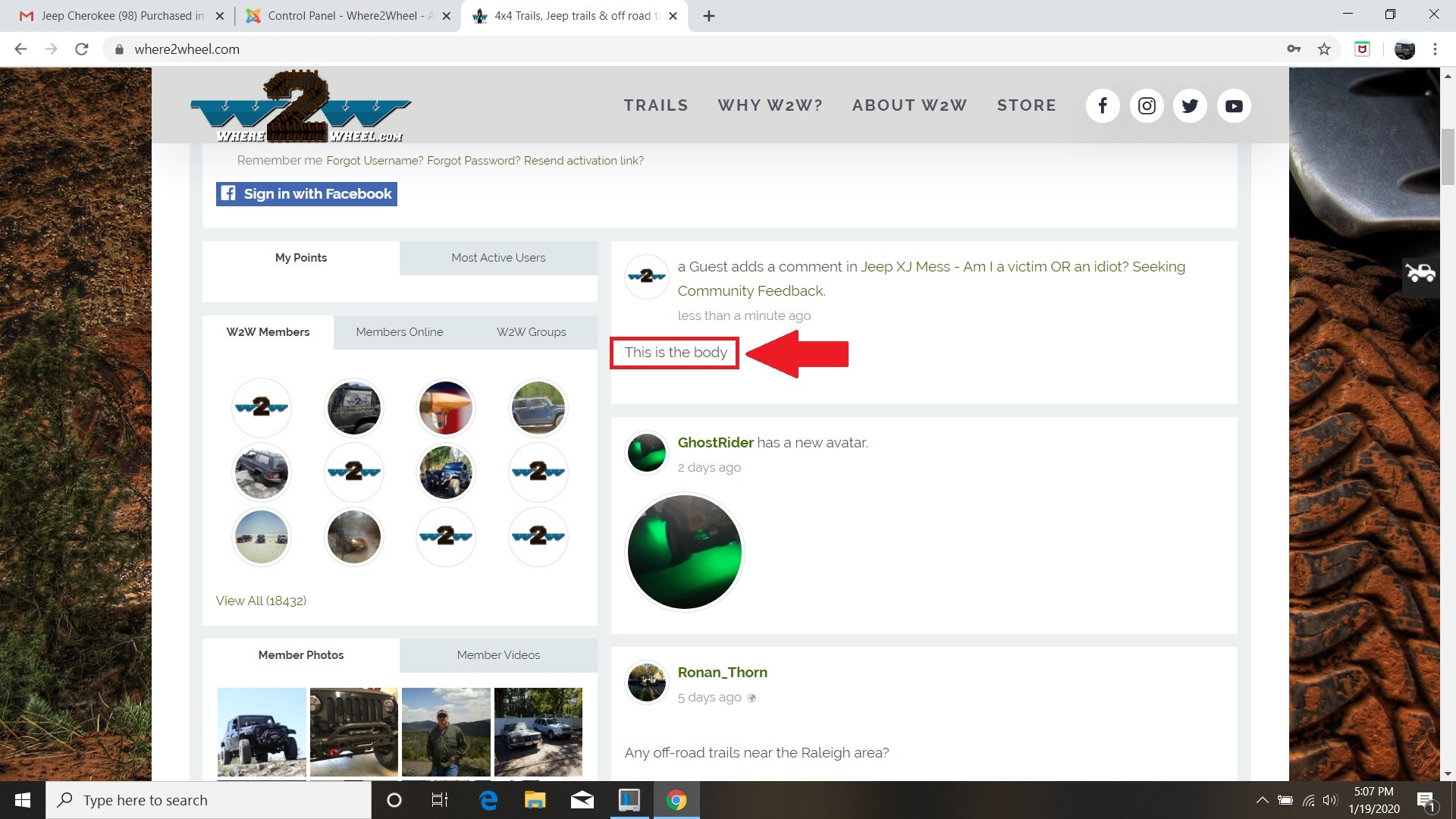This screenshot has width=1456, height=819.
Task: Switch to Most Active Users tab
Action: [x=498, y=258]
